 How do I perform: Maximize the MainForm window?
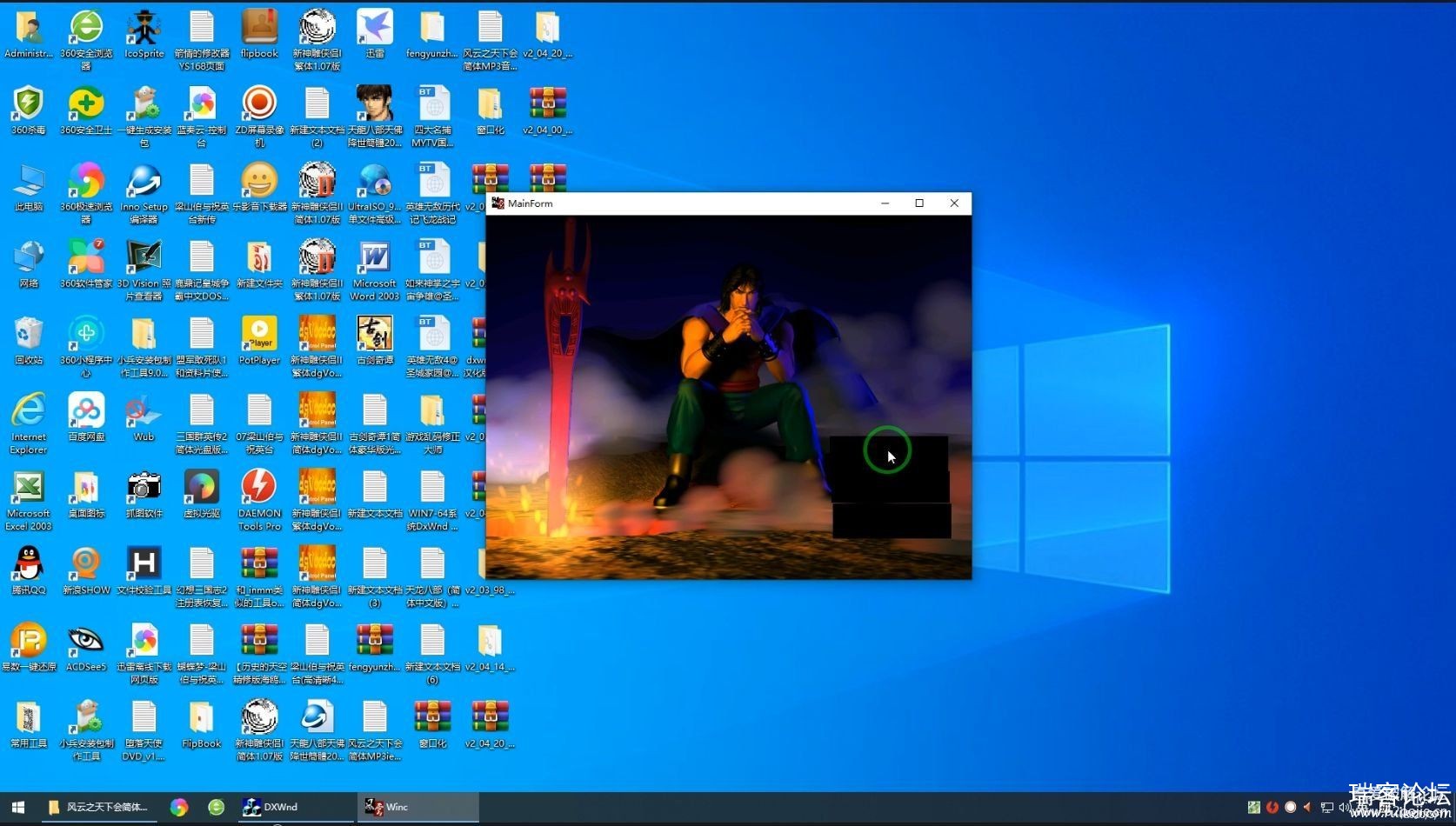click(919, 203)
